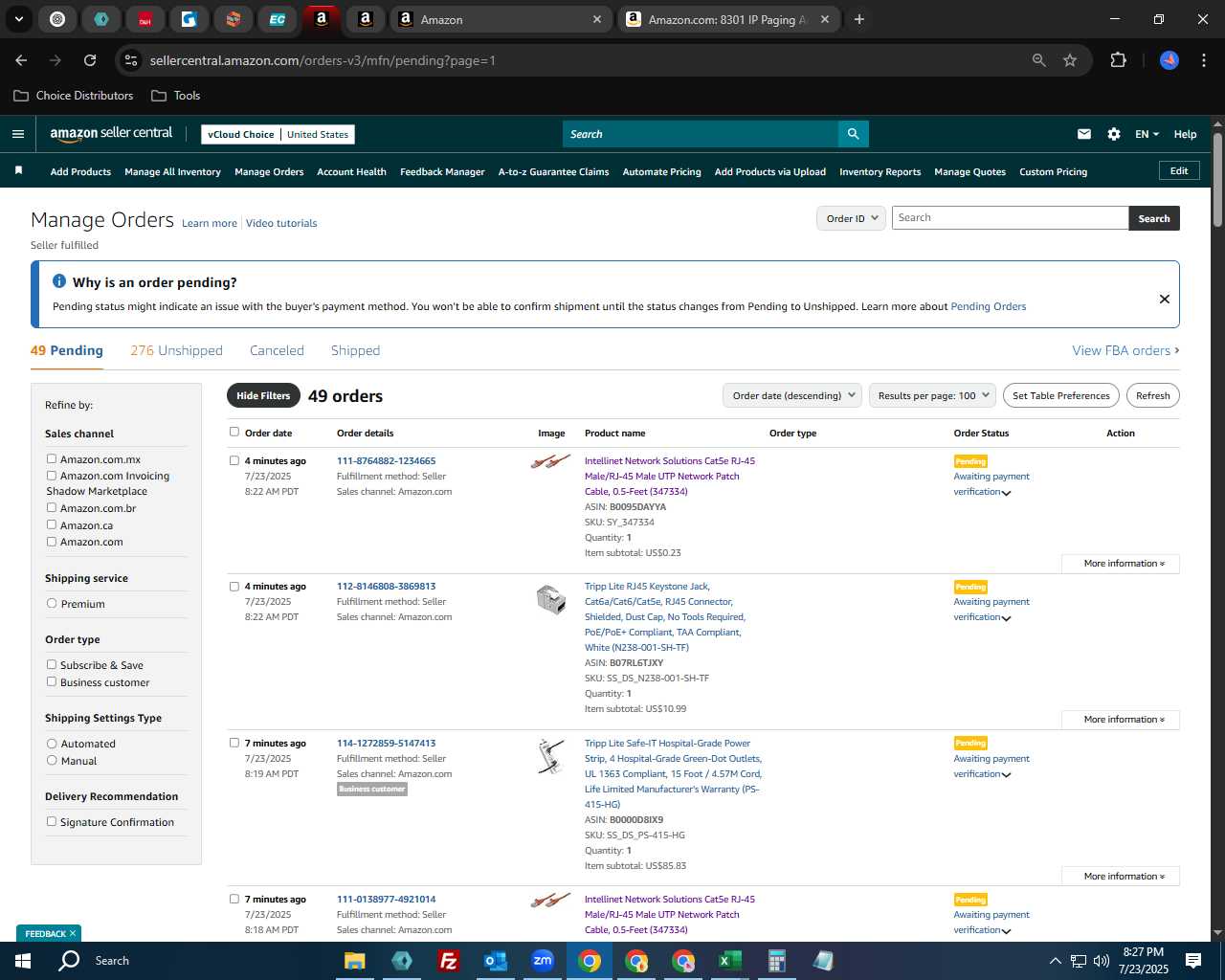Click the Refresh orders button

[x=1152, y=395]
